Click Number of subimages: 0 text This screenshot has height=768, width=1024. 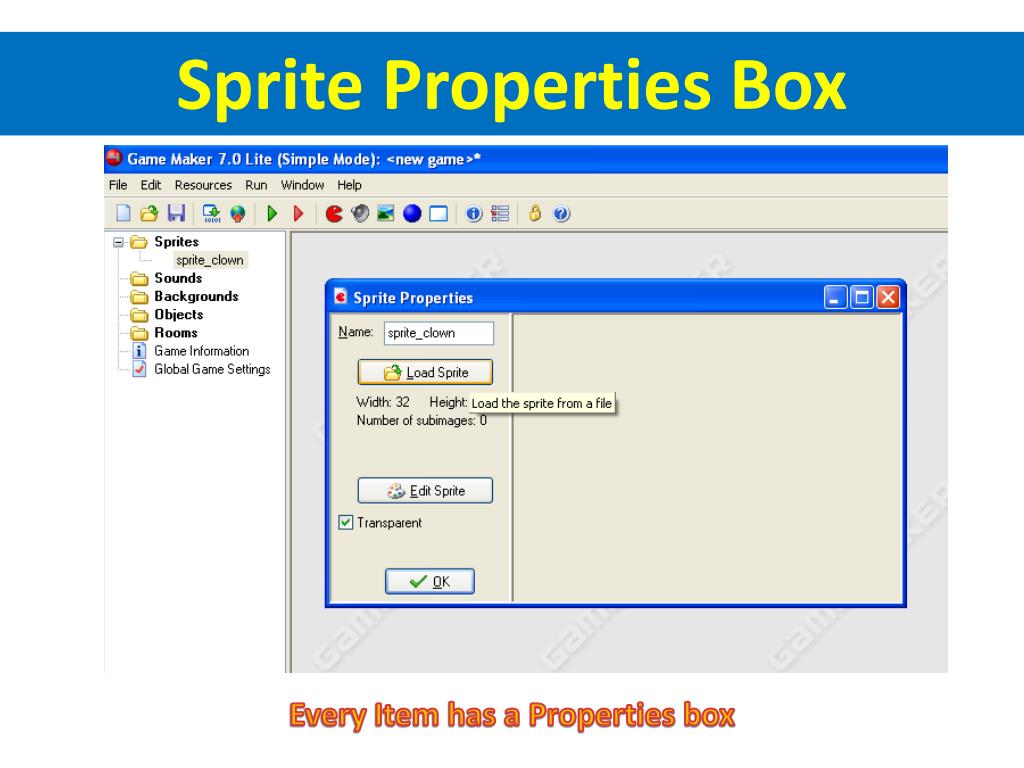point(422,421)
